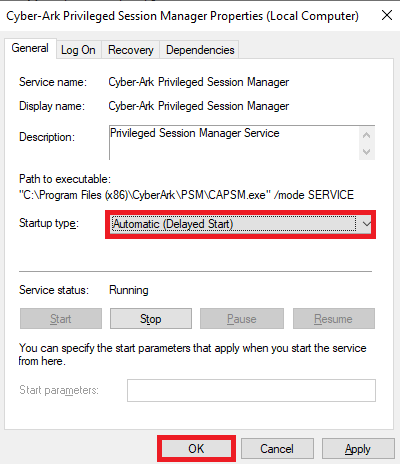Image resolution: width=400 pixels, height=464 pixels.
Task: Click the disabled Start button
Action: (61, 319)
